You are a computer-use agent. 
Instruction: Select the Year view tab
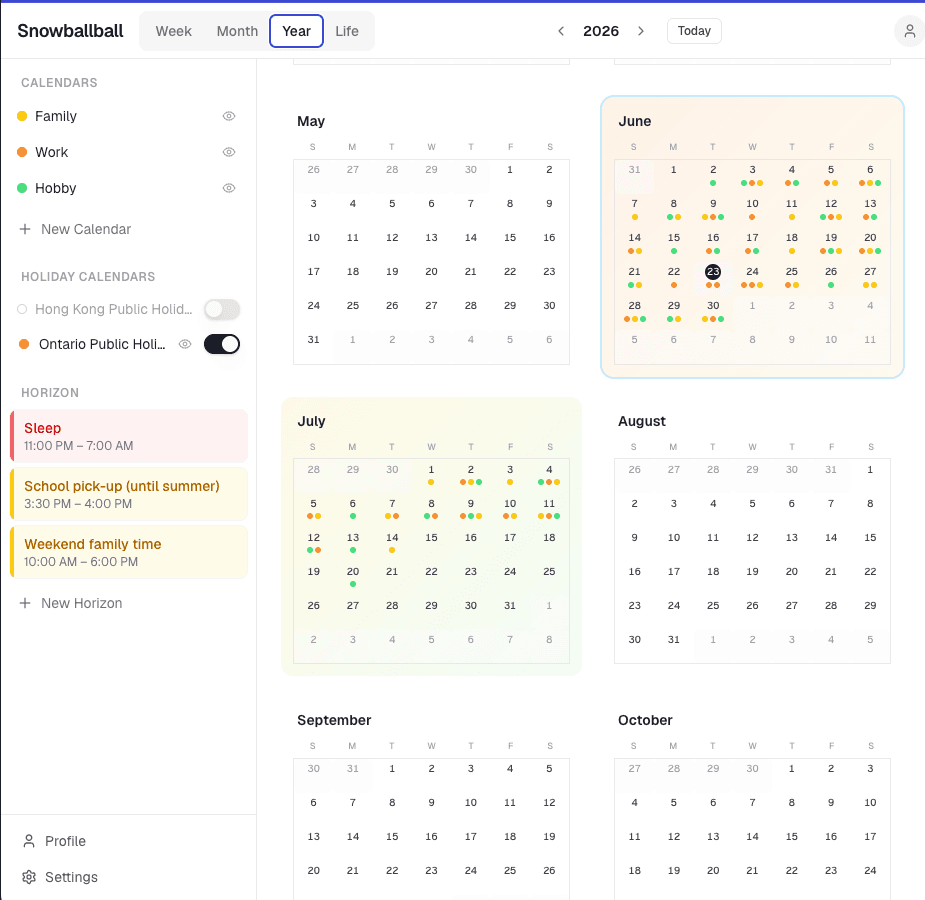pyautogui.click(x=296, y=31)
